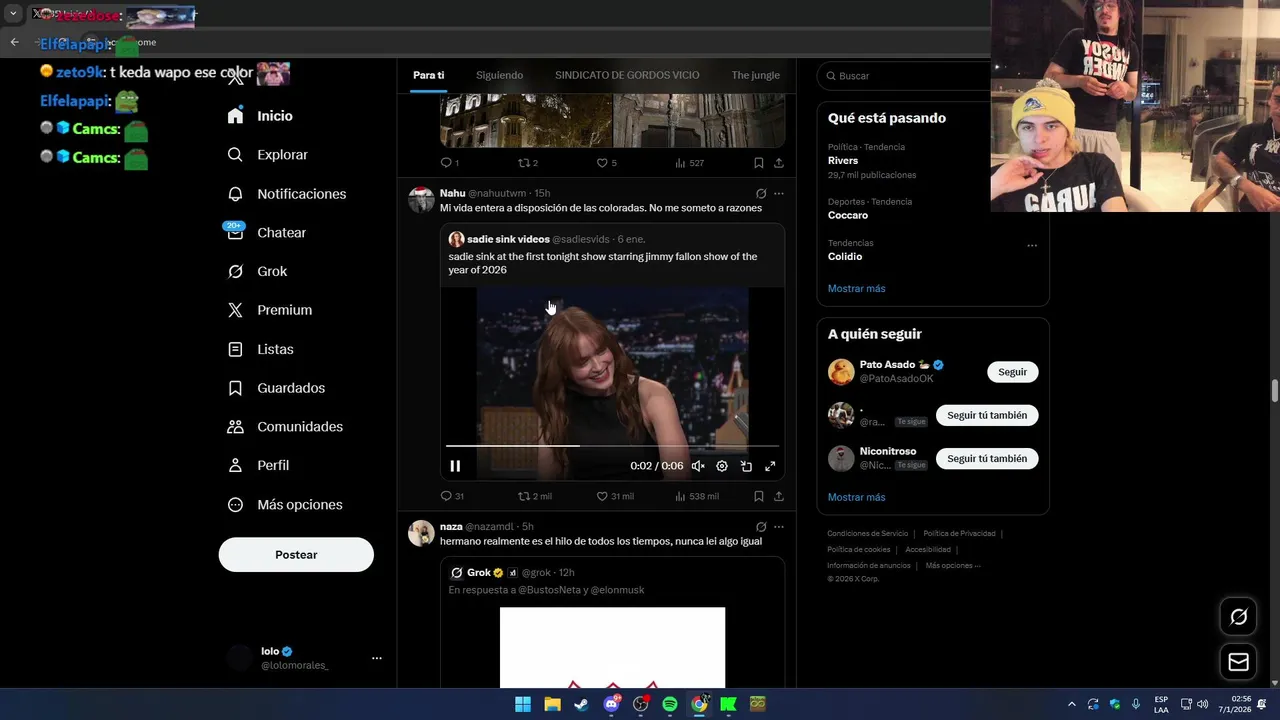Open view stats showing 527
Screen dimensions: 1280x720
[690, 163]
